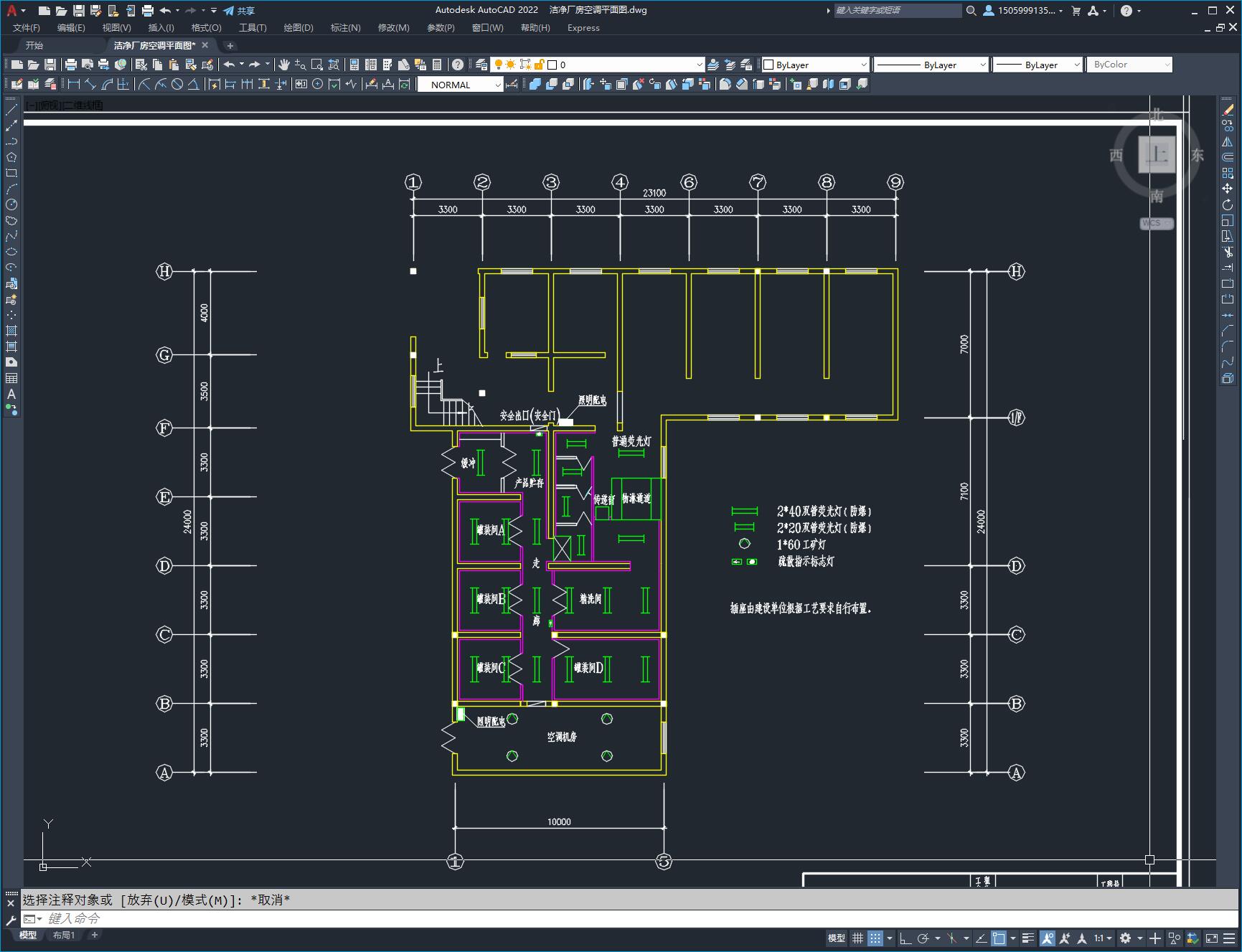Click the Save icon in the quick access toolbar
This screenshot has height=952, width=1242.
pos(79,11)
